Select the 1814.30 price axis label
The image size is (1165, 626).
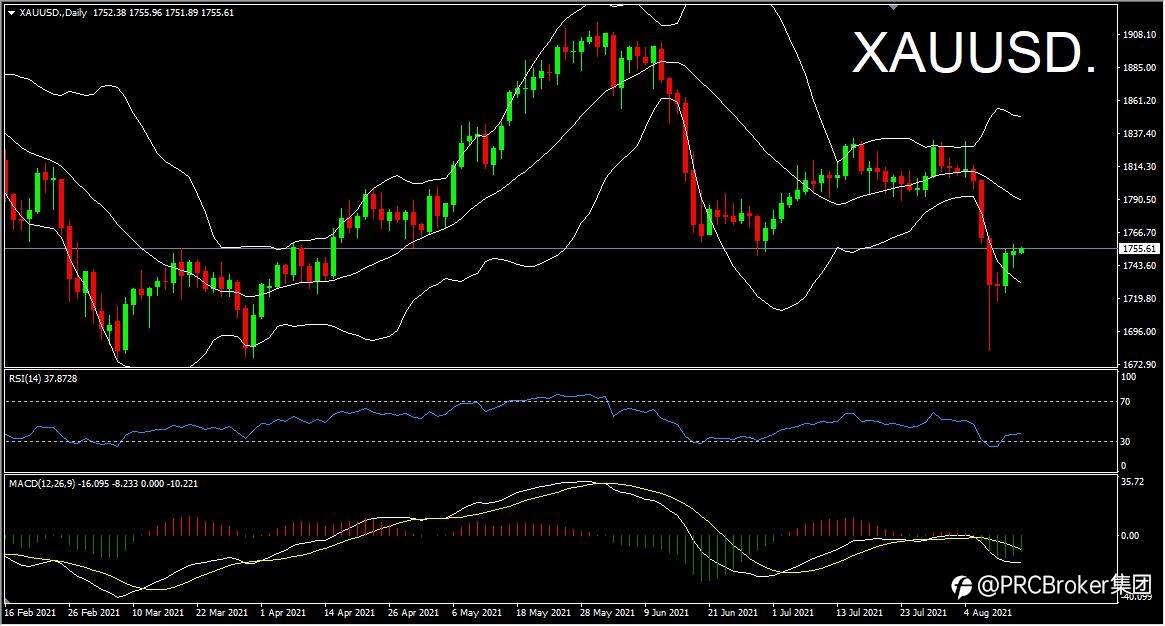click(x=1139, y=166)
